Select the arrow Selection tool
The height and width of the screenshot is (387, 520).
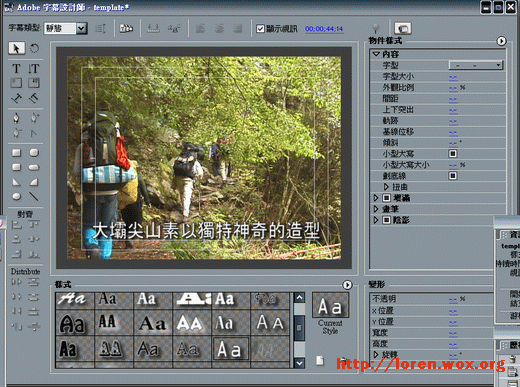point(16,48)
